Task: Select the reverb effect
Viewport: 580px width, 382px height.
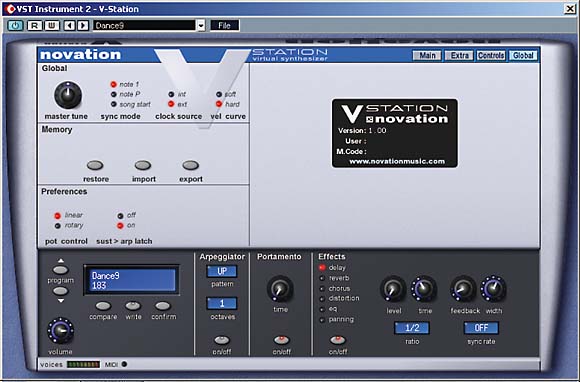Action: (322, 278)
